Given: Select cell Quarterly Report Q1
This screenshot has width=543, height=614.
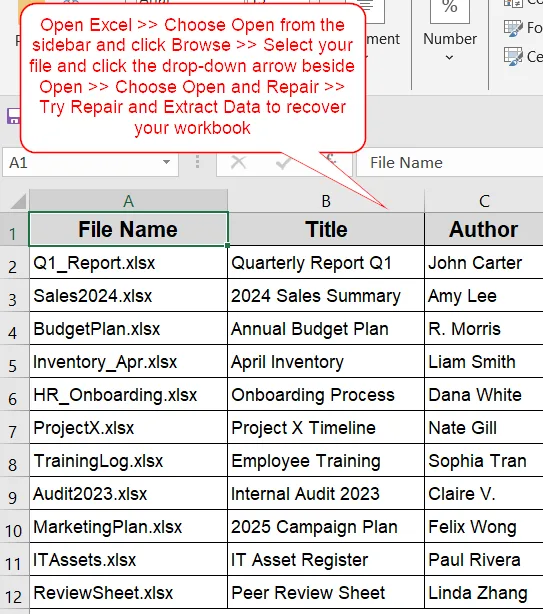Looking at the screenshot, I should [326, 262].
